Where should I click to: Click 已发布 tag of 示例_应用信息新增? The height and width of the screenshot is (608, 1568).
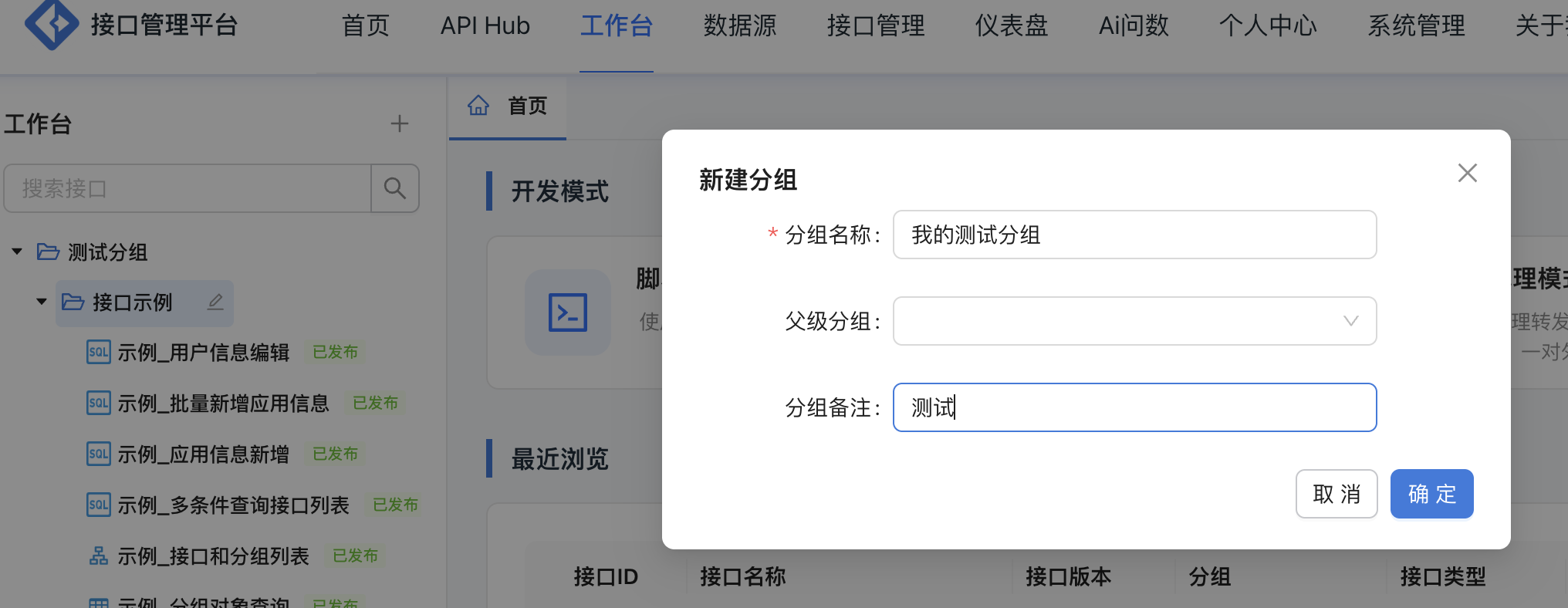[x=335, y=454]
